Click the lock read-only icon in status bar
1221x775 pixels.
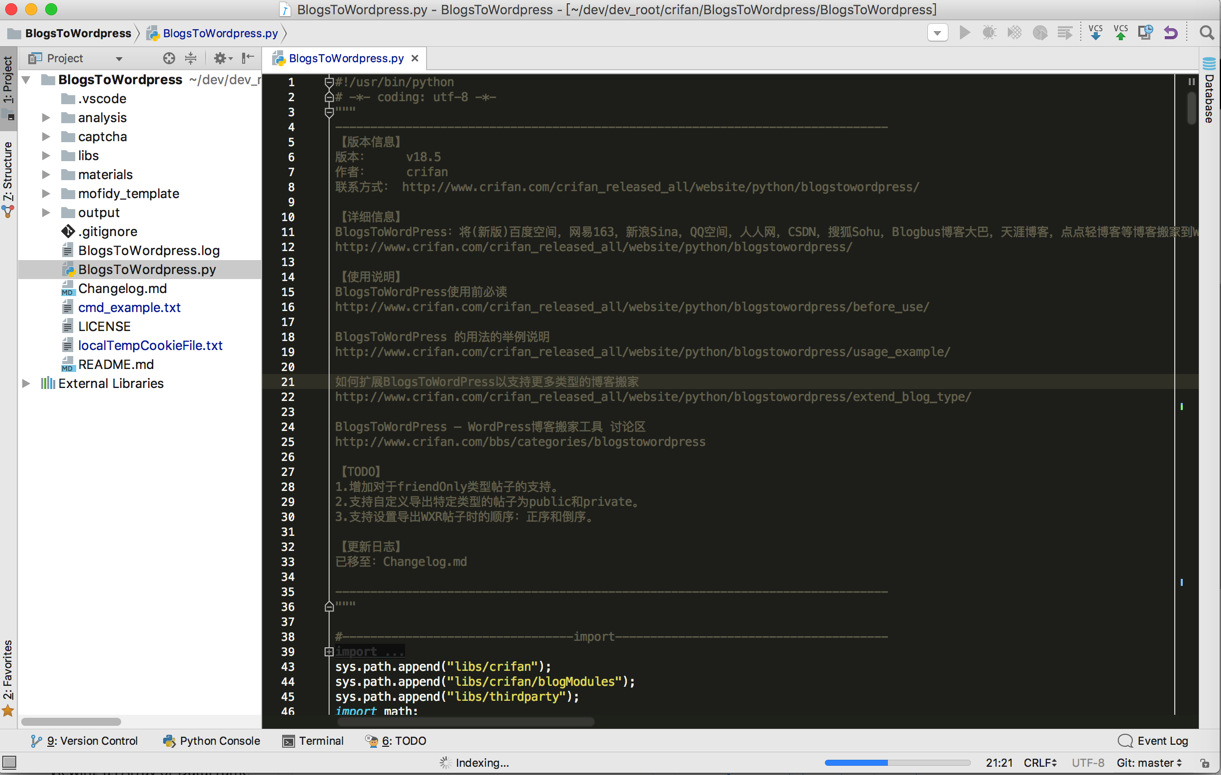tap(1205, 763)
